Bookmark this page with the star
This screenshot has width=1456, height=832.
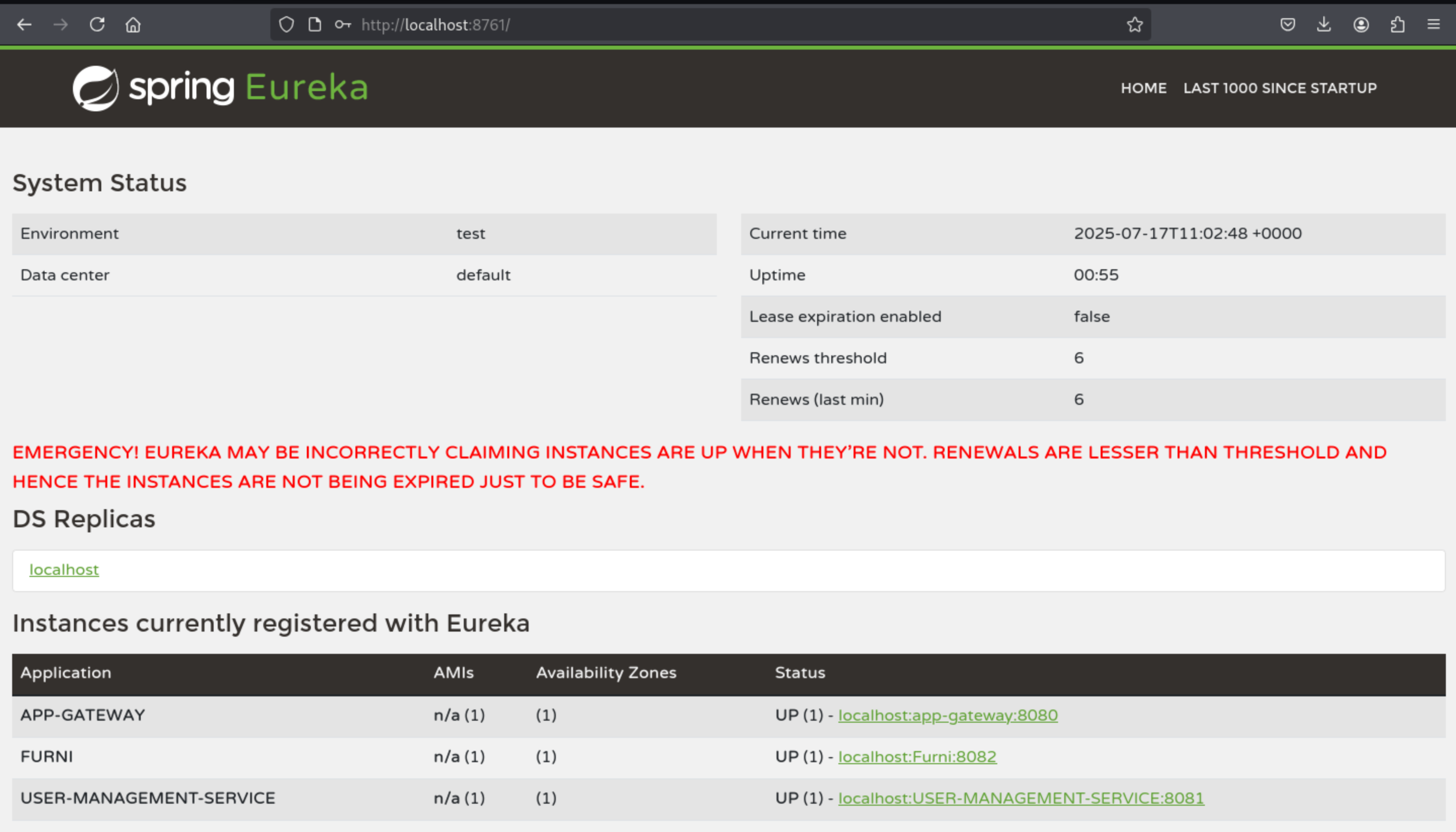point(1135,25)
